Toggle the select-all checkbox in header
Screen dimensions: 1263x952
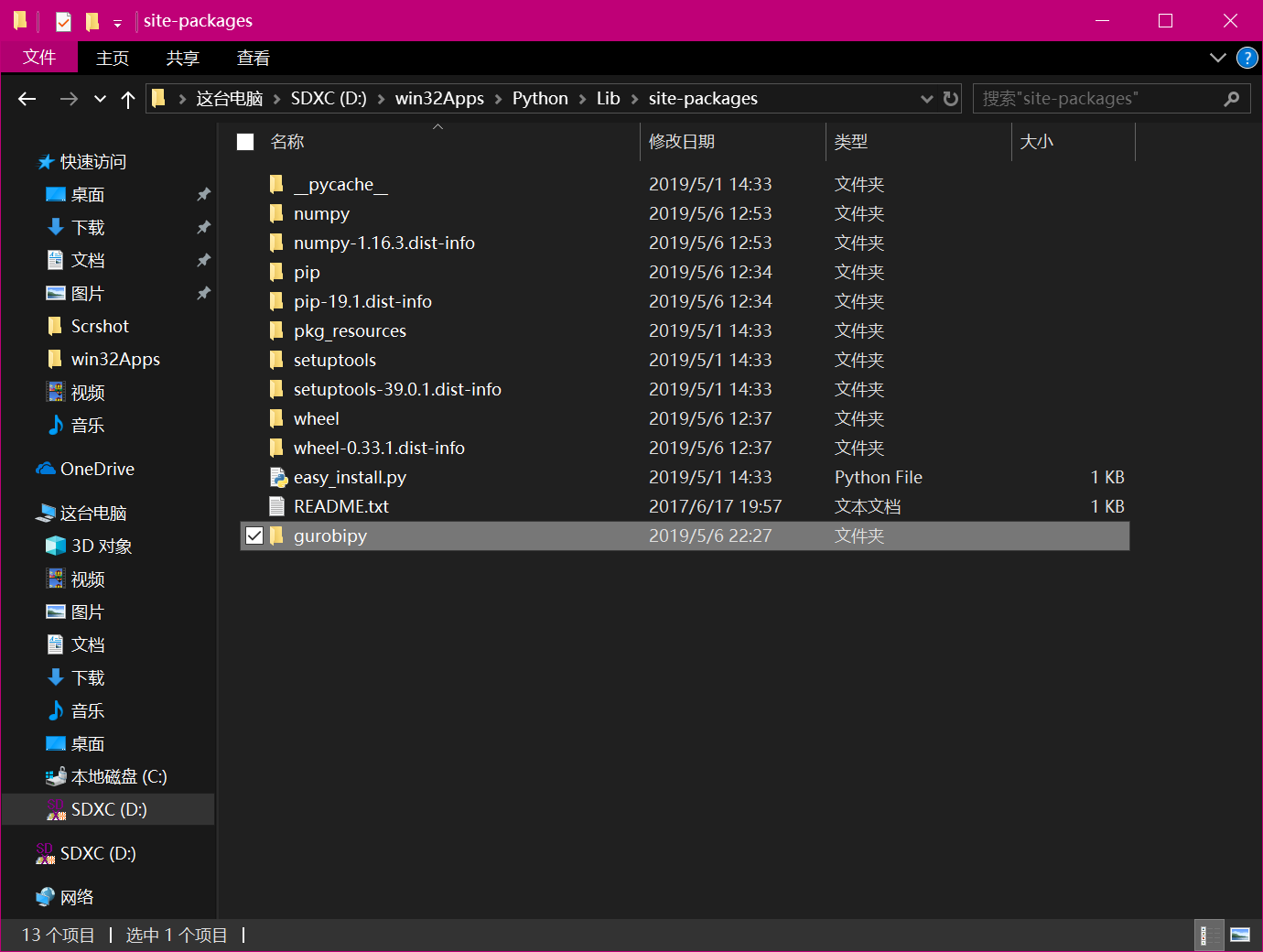(x=245, y=142)
